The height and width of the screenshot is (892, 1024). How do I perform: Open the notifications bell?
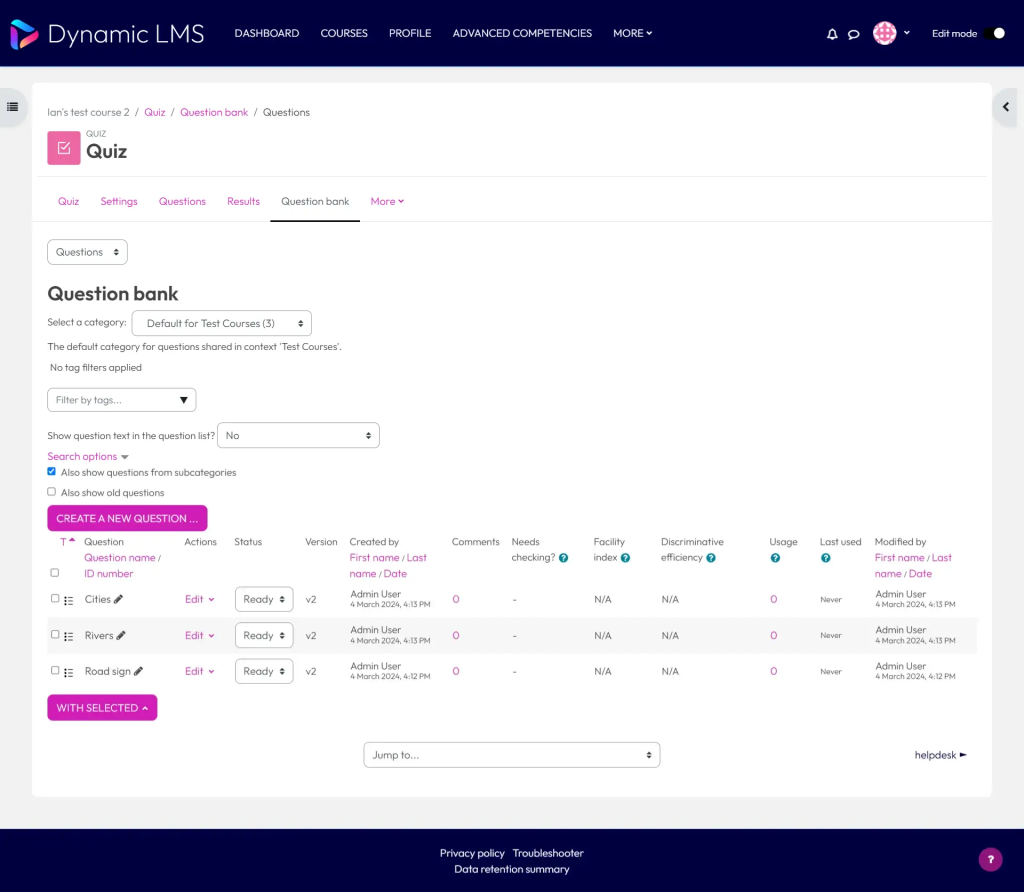(x=832, y=34)
